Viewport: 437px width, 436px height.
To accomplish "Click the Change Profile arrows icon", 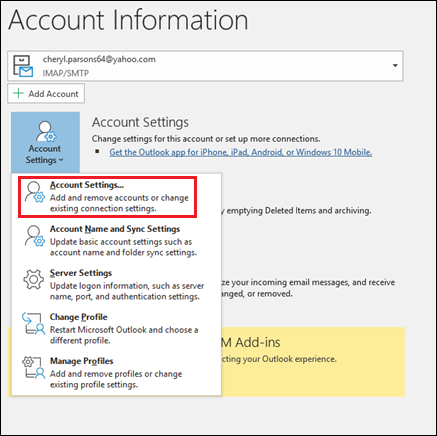I will [x=33, y=323].
